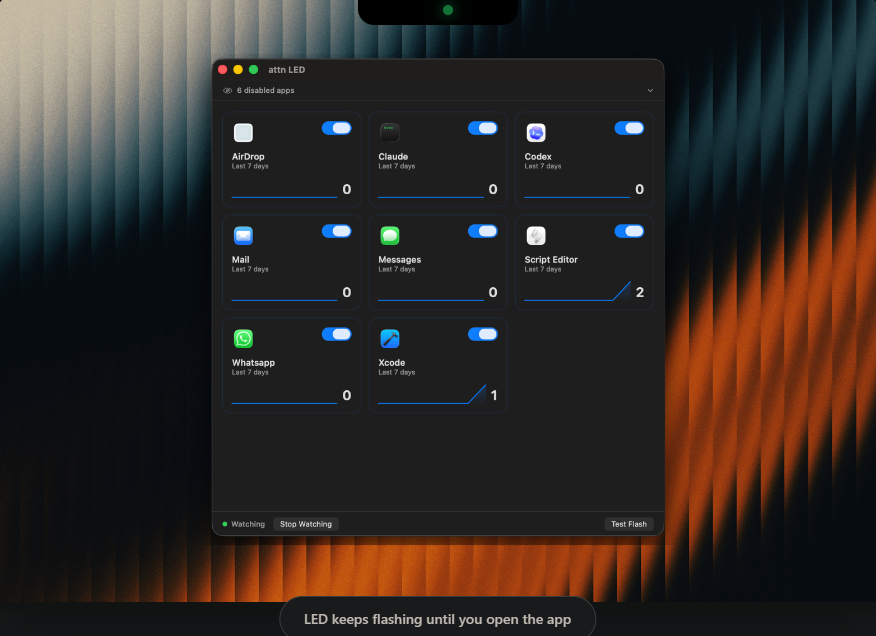Viewport: 876px width, 636px height.
Task: Close the attn LED window
Action: (x=222, y=69)
